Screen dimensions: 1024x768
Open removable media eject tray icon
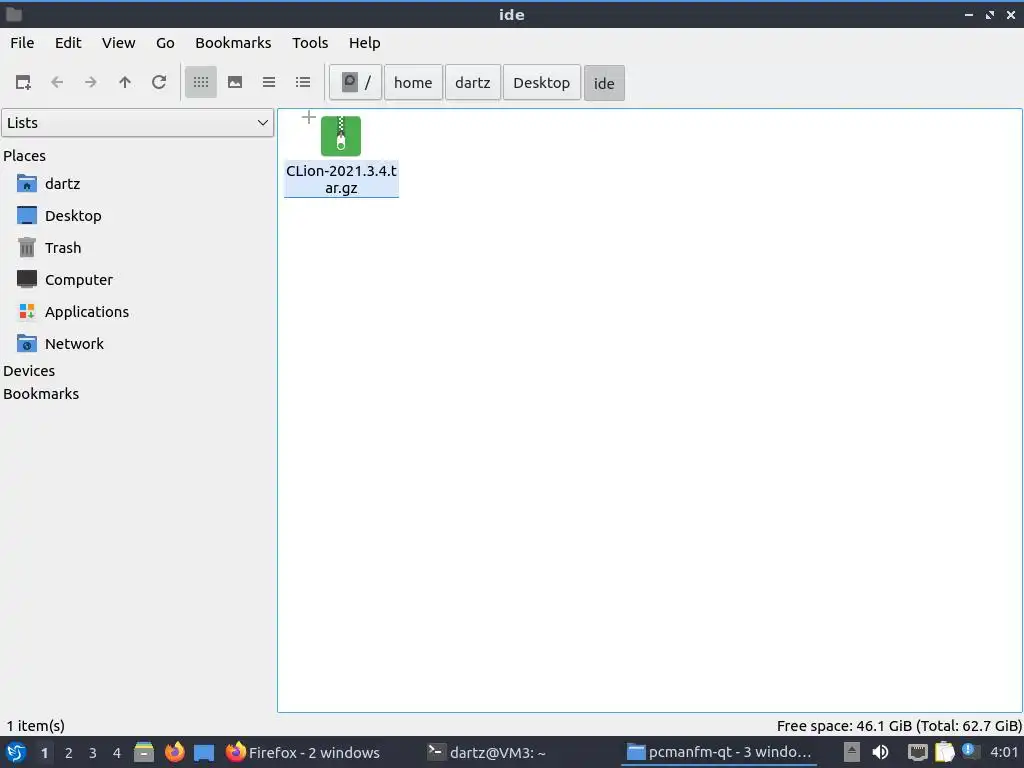coord(852,752)
